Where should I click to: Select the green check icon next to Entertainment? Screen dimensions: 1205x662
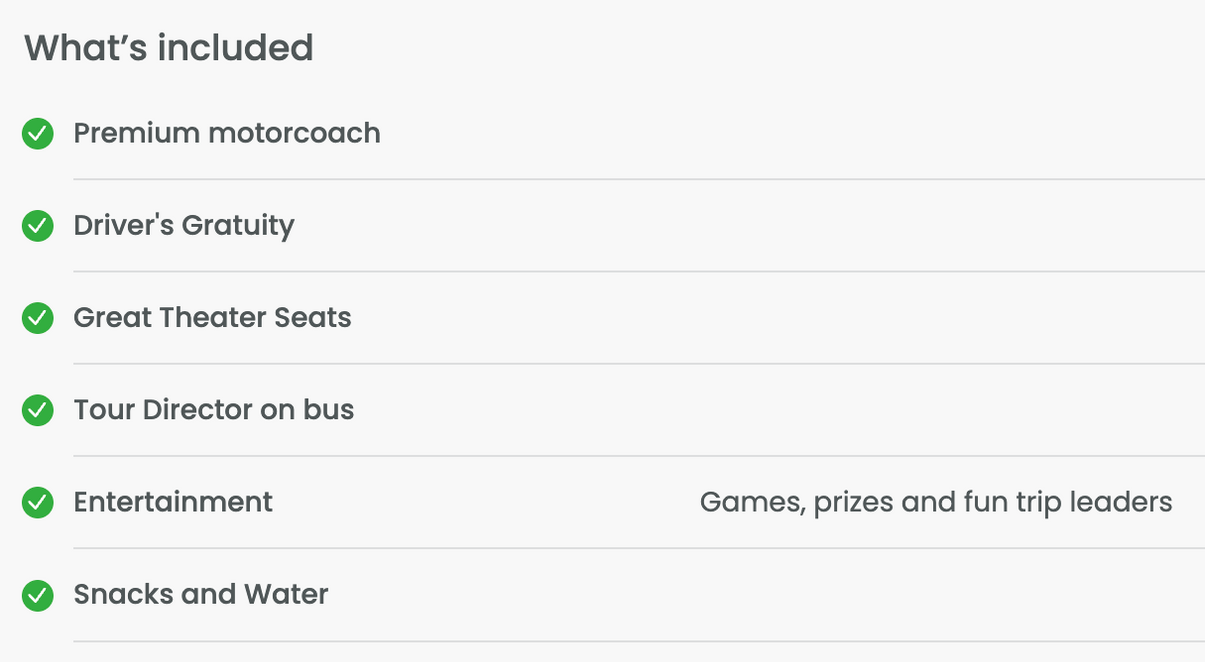pyautogui.click(x=38, y=502)
